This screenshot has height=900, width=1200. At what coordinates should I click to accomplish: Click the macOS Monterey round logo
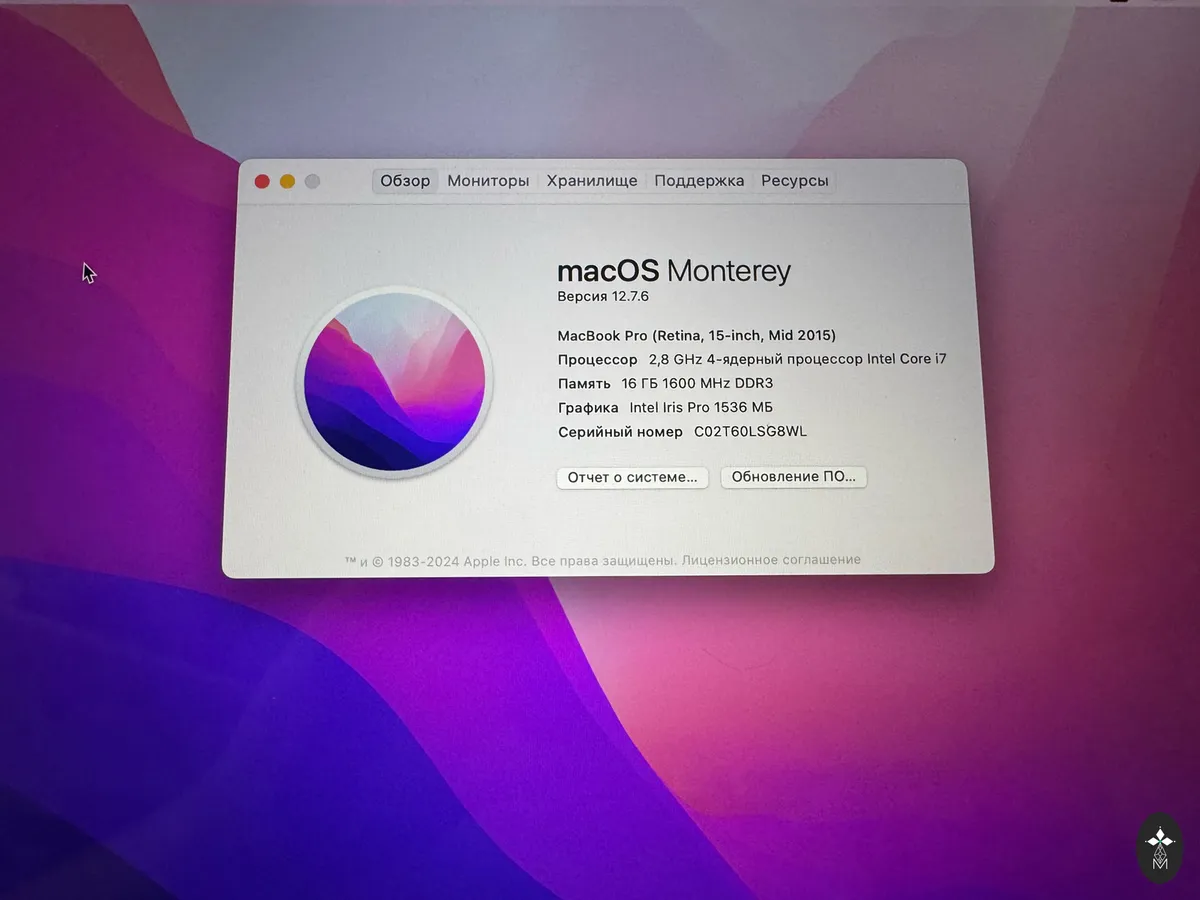point(395,383)
